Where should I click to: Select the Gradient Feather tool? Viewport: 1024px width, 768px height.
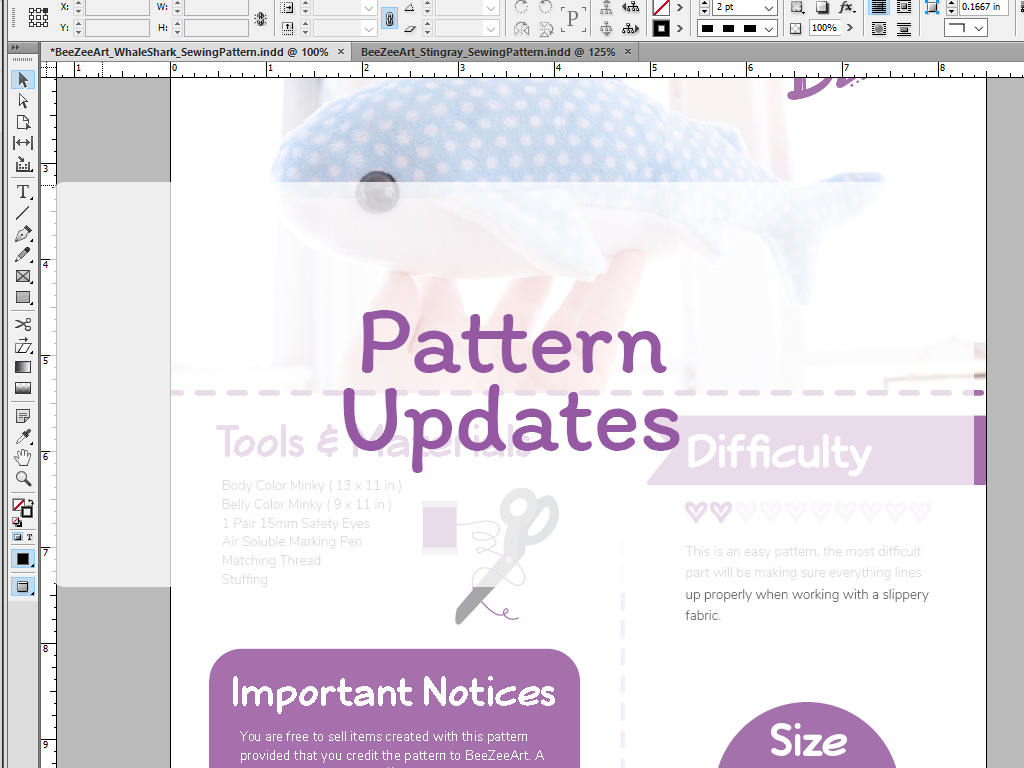(23, 388)
